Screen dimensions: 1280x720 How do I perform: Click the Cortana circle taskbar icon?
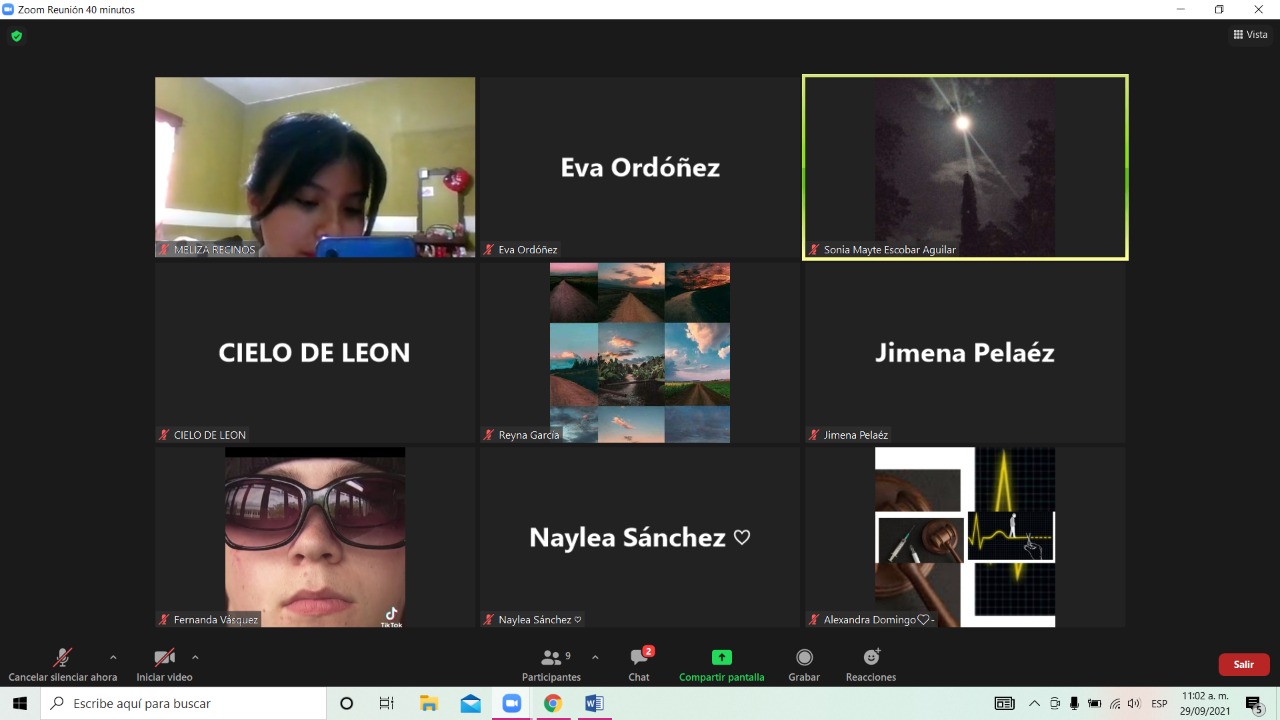coord(347,704)
